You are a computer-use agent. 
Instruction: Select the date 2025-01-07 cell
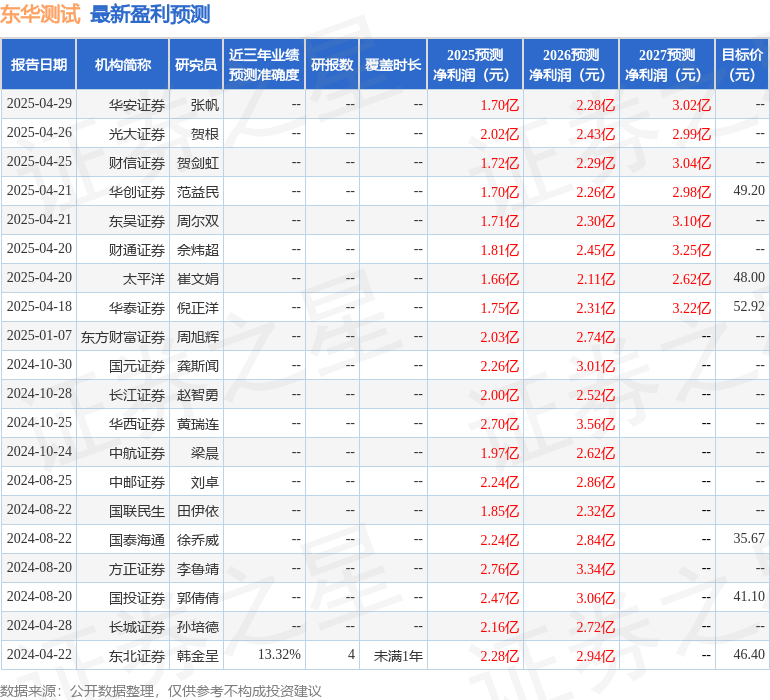pyautogui.click(x=39, y=336)
